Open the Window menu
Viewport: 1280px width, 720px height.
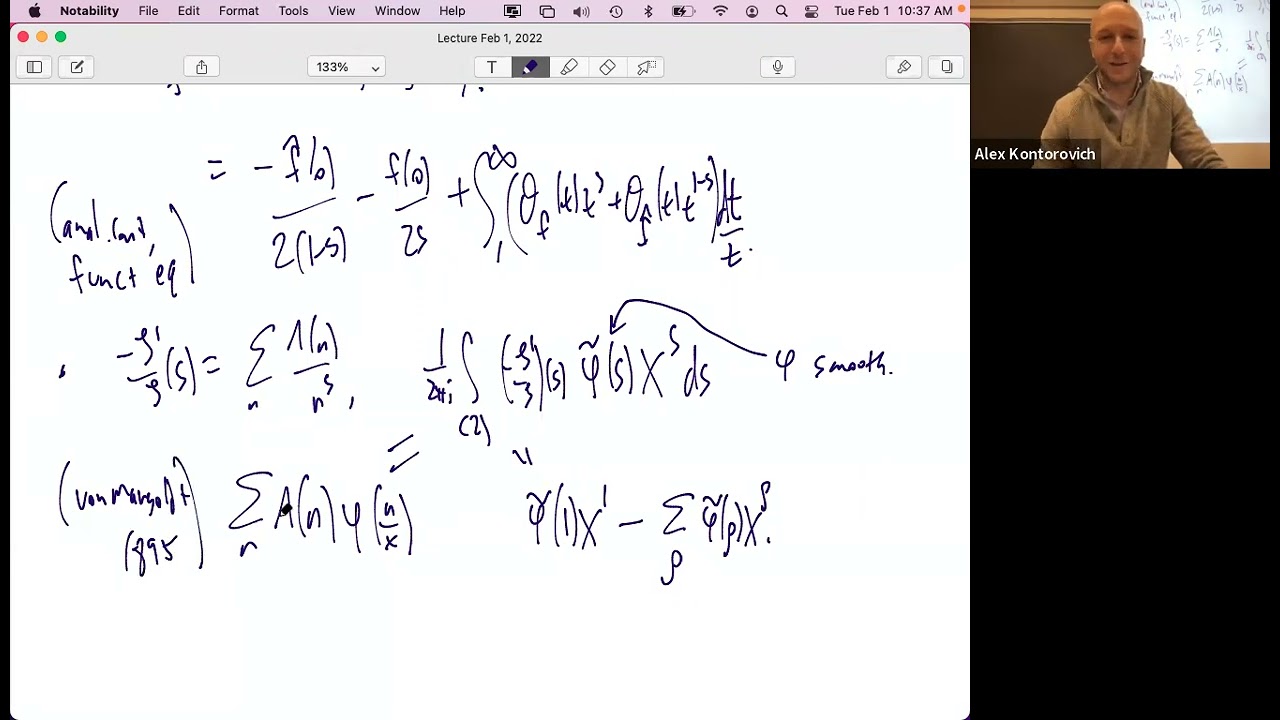tap(397, 11)
